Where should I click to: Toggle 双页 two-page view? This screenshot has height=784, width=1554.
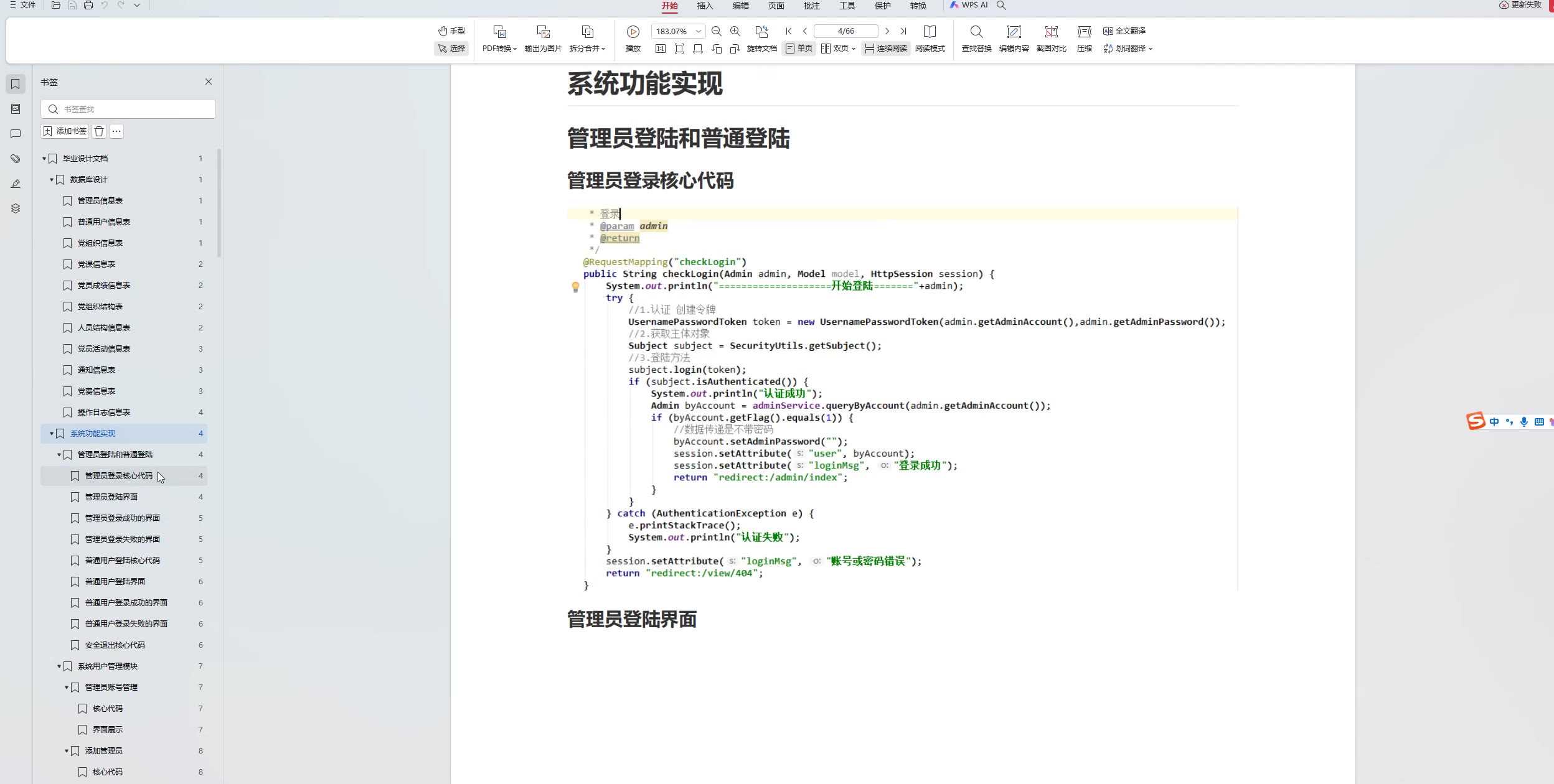click(x=838, y=49)
